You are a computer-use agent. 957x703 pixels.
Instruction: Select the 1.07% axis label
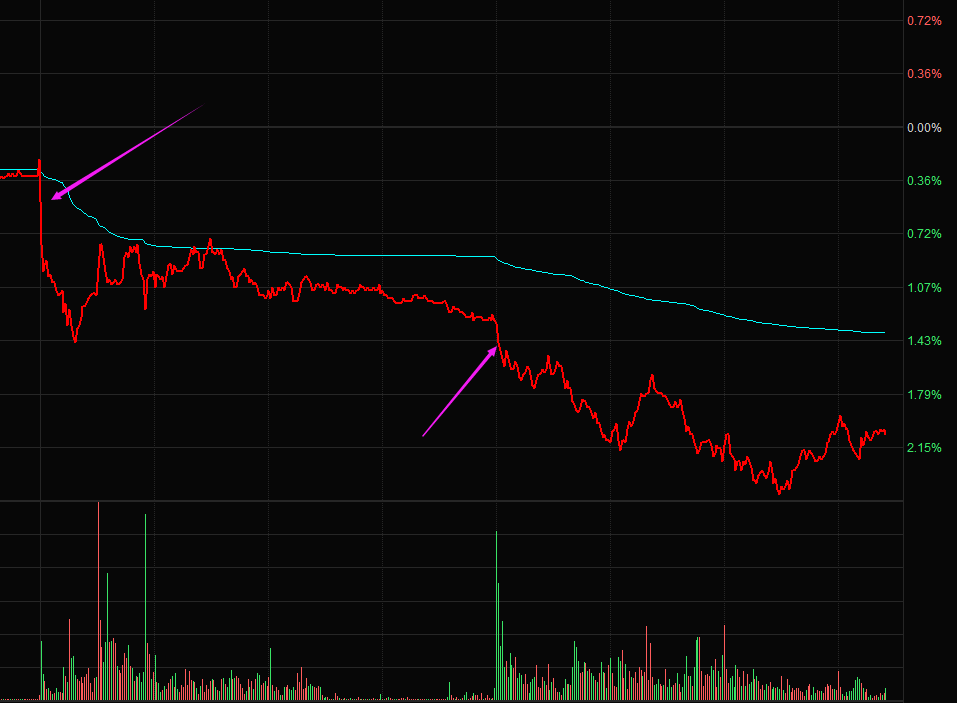pos(924,287)
